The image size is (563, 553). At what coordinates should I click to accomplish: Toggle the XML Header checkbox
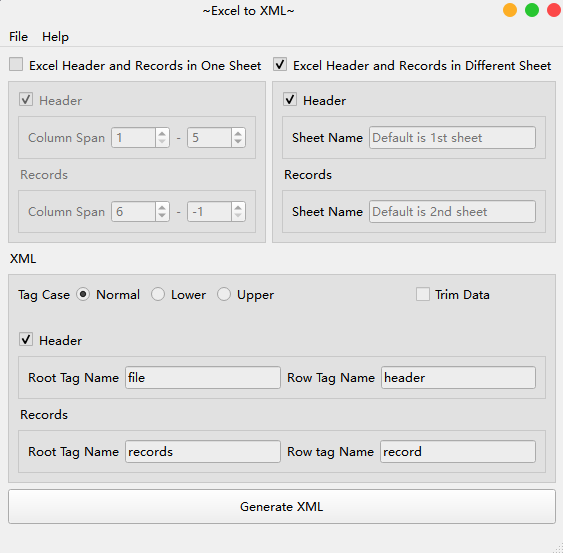[26, 340]
